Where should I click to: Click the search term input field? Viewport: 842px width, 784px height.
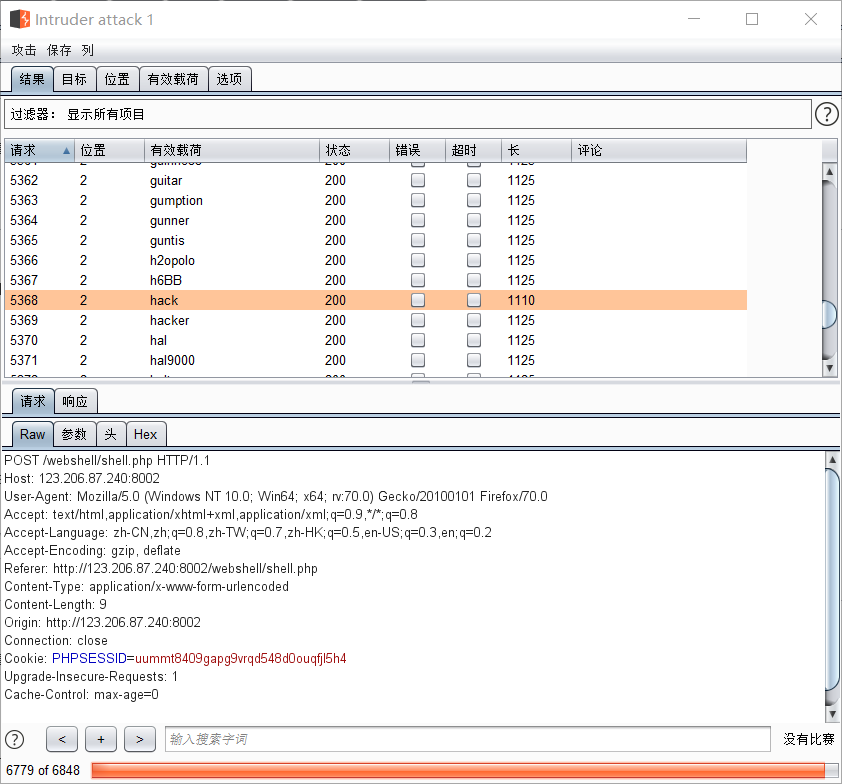pos(468,739)
